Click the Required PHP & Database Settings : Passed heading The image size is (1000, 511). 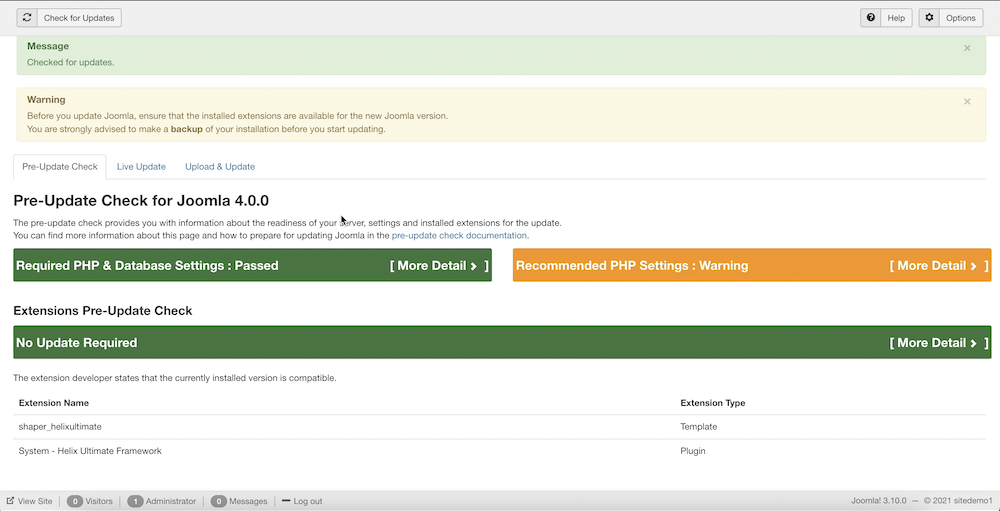click(x=147, y=265)
